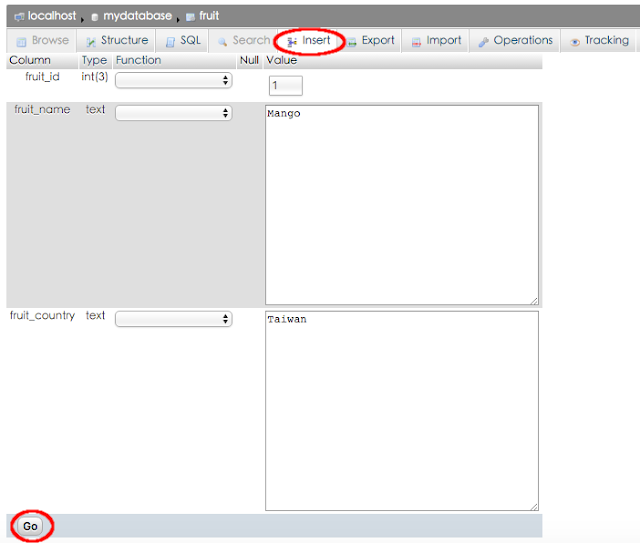Click the localhost server icon in breadcrumb
Screen dimensions: 640x543
point(20,17)
